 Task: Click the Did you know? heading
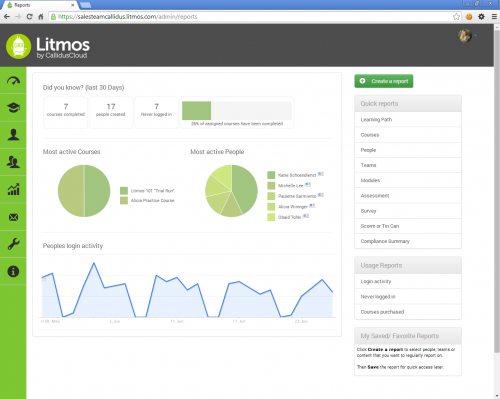83,88
